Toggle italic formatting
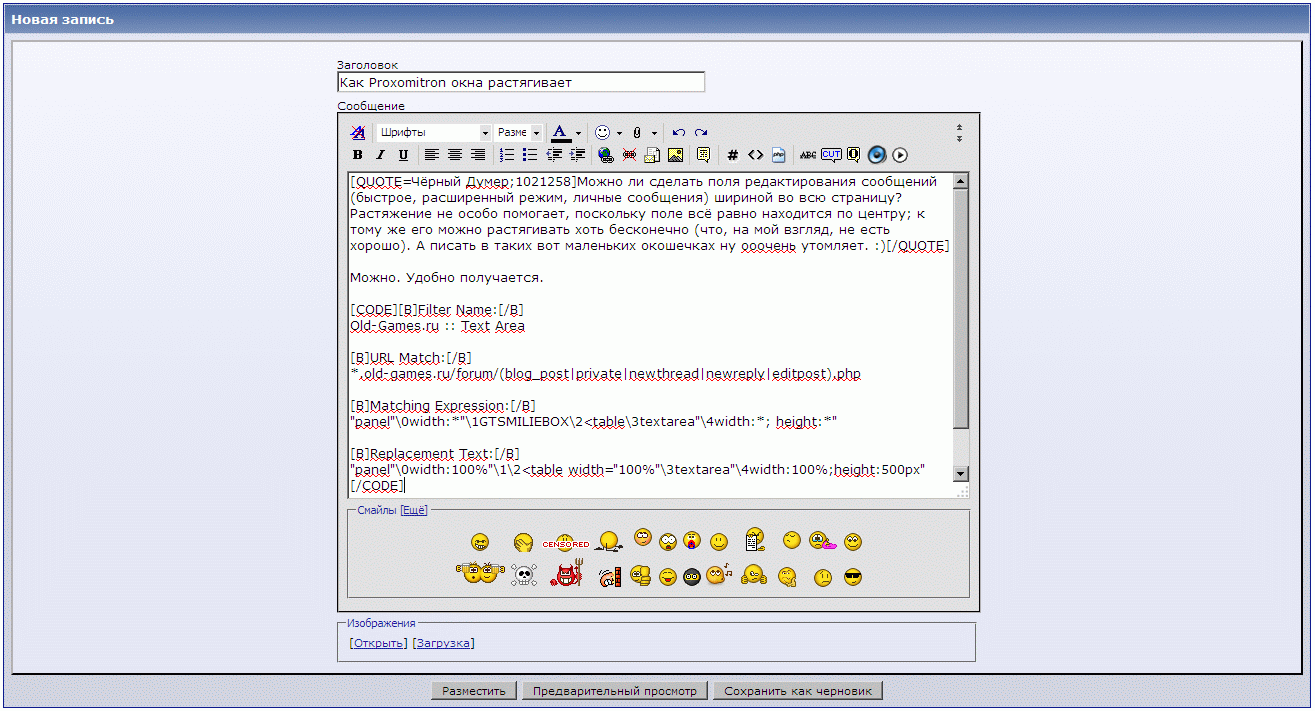Viewport: 1315px width, 711px height. 380,155
